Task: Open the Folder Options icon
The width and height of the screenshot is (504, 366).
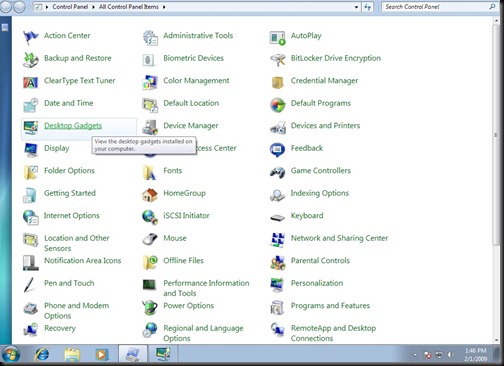Action: 31,172
